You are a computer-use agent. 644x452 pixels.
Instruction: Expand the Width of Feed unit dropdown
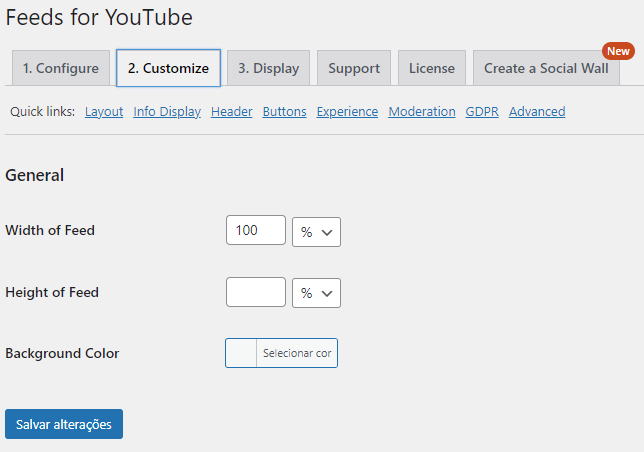coord(317,231)
